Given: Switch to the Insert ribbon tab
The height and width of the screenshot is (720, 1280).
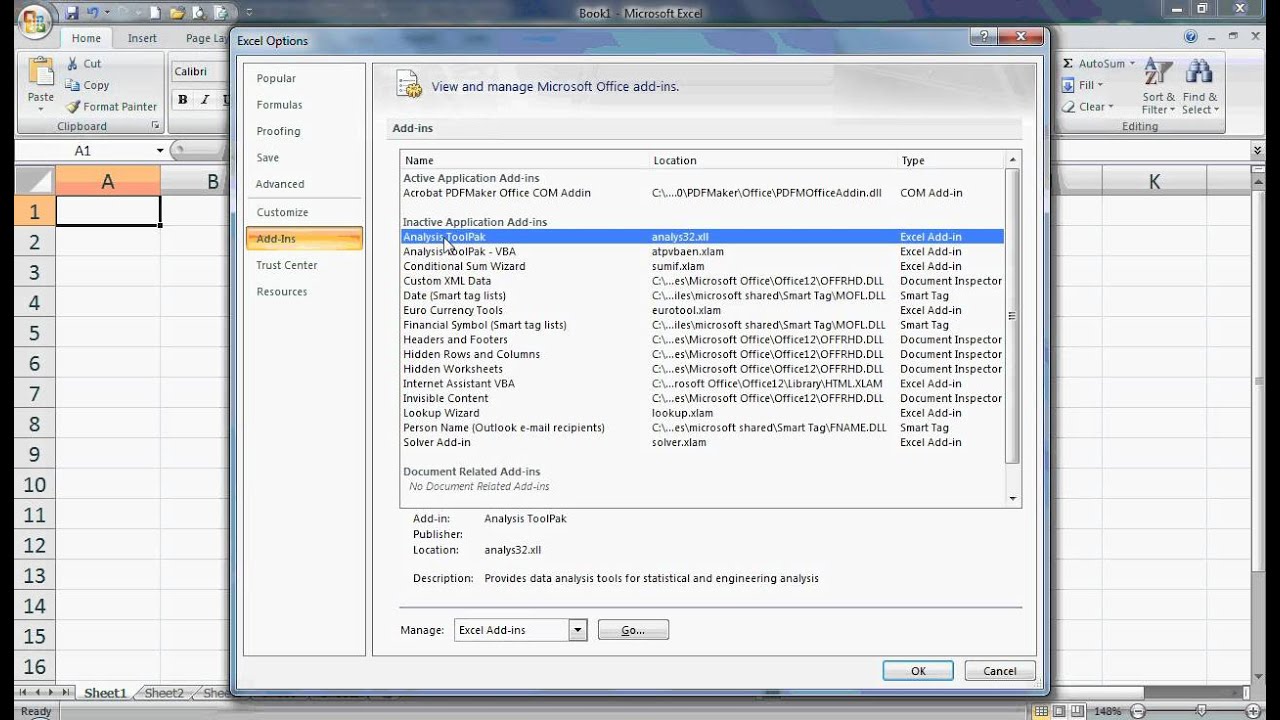Looking at the screenshot, I should (142, 38).
